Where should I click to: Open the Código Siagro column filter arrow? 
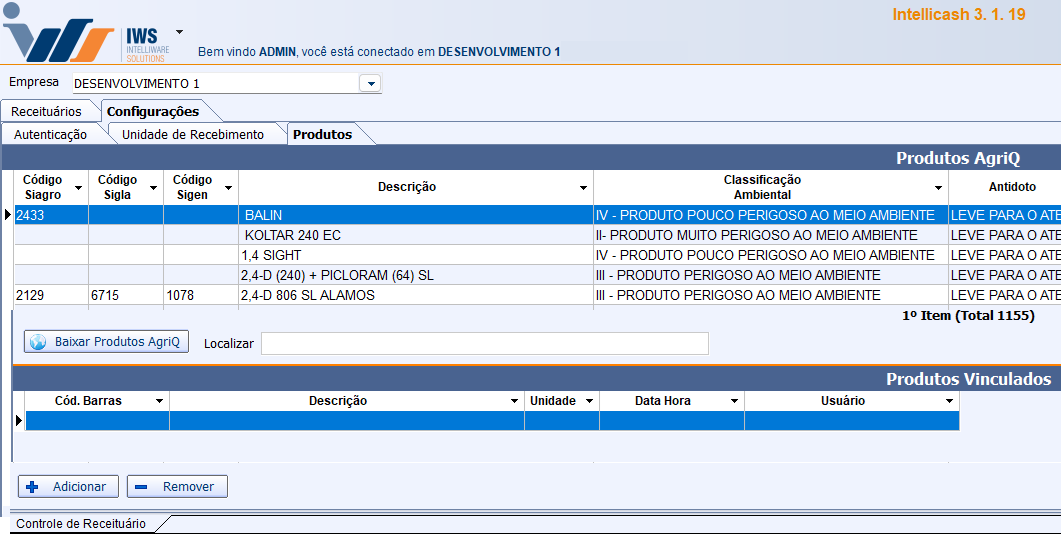click(x=78, y=188)
